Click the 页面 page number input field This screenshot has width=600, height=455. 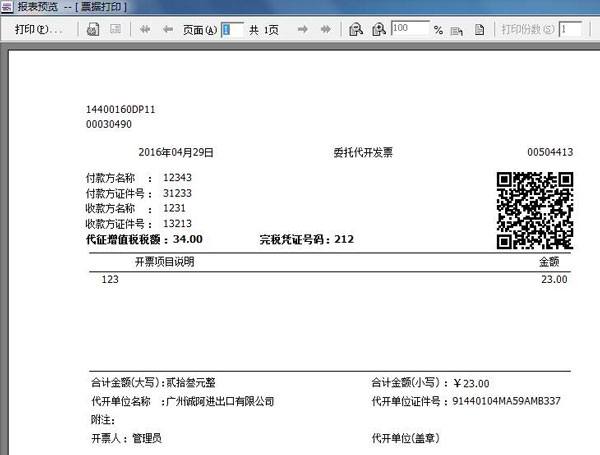tap(232, 30)
